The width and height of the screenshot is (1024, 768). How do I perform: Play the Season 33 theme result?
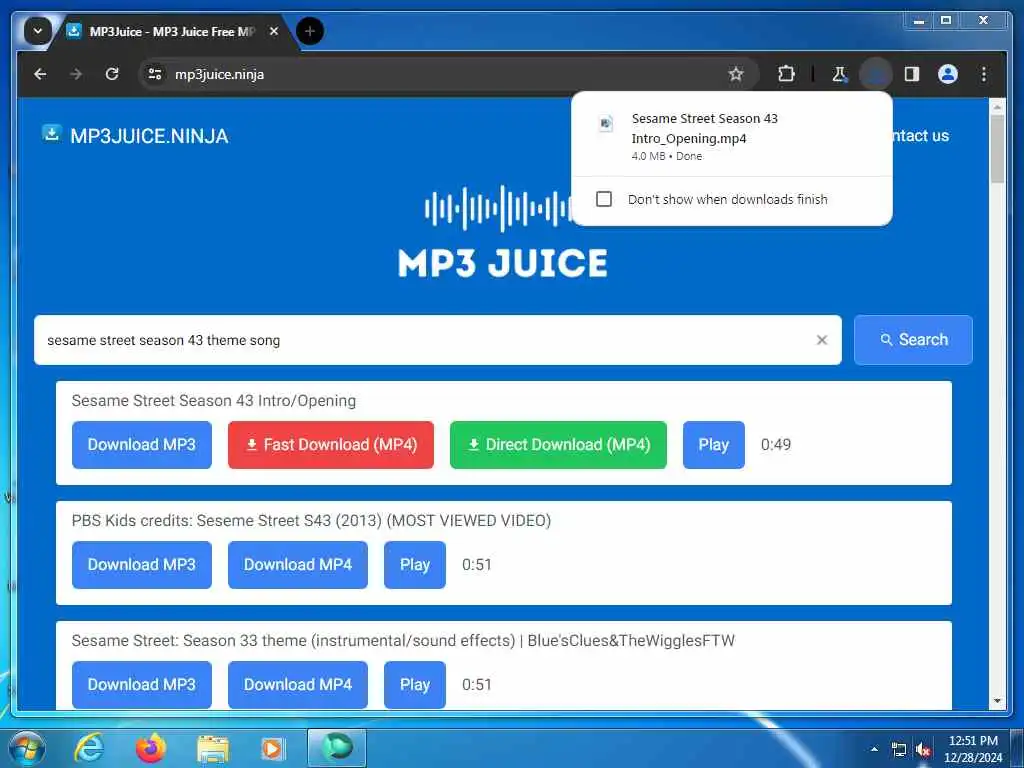point(415,684)
